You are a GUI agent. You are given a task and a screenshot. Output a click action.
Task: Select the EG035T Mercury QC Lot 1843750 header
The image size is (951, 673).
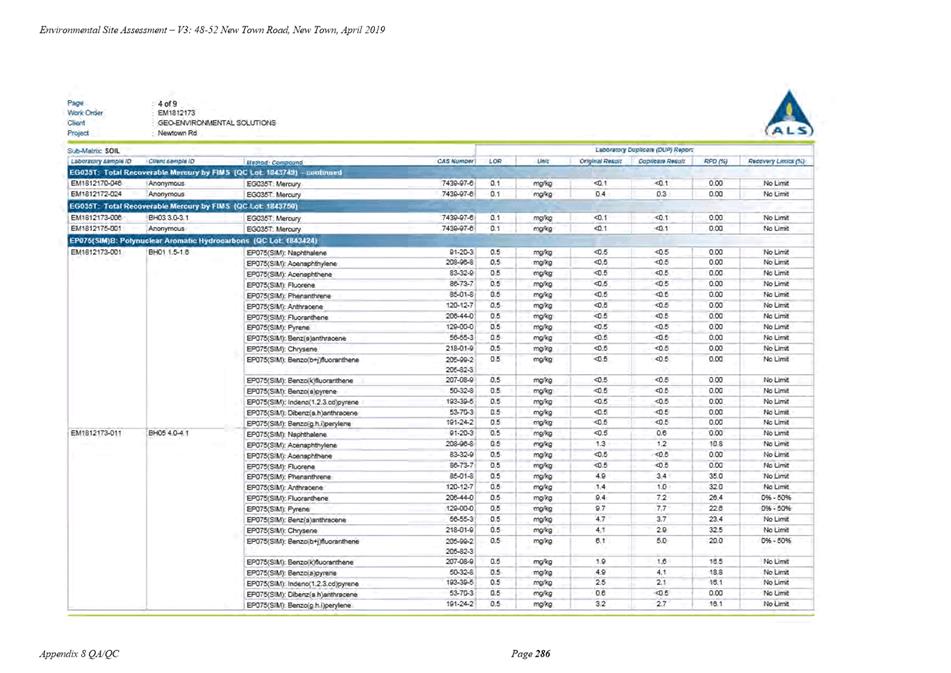pos(441,206)
